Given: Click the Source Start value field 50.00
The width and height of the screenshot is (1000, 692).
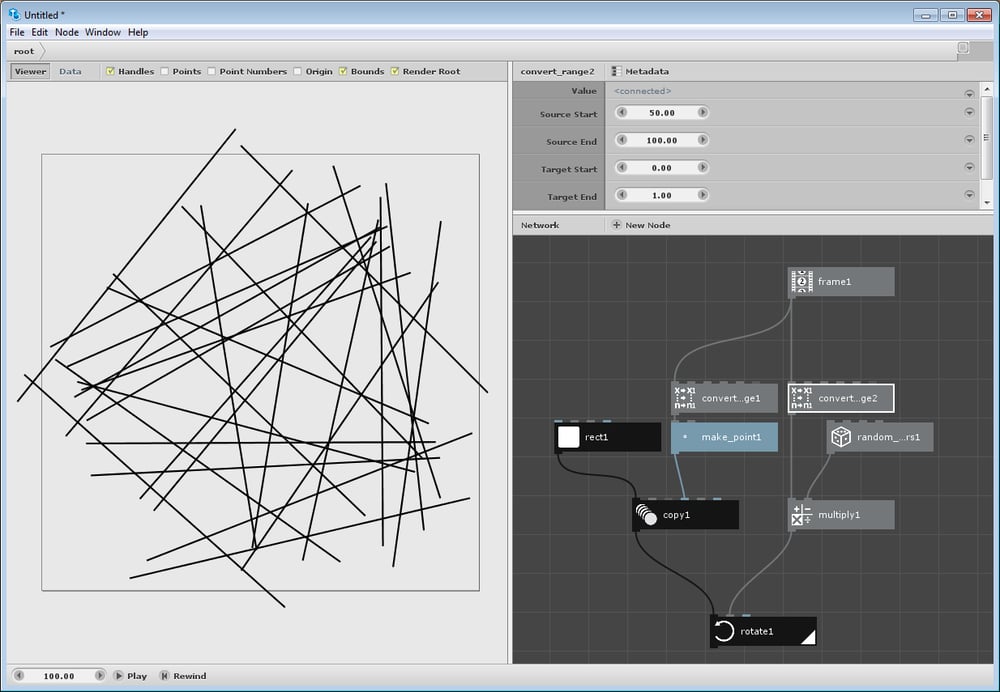Looking at the screenshot, I should pyautogui.click(x=662, y=112).
